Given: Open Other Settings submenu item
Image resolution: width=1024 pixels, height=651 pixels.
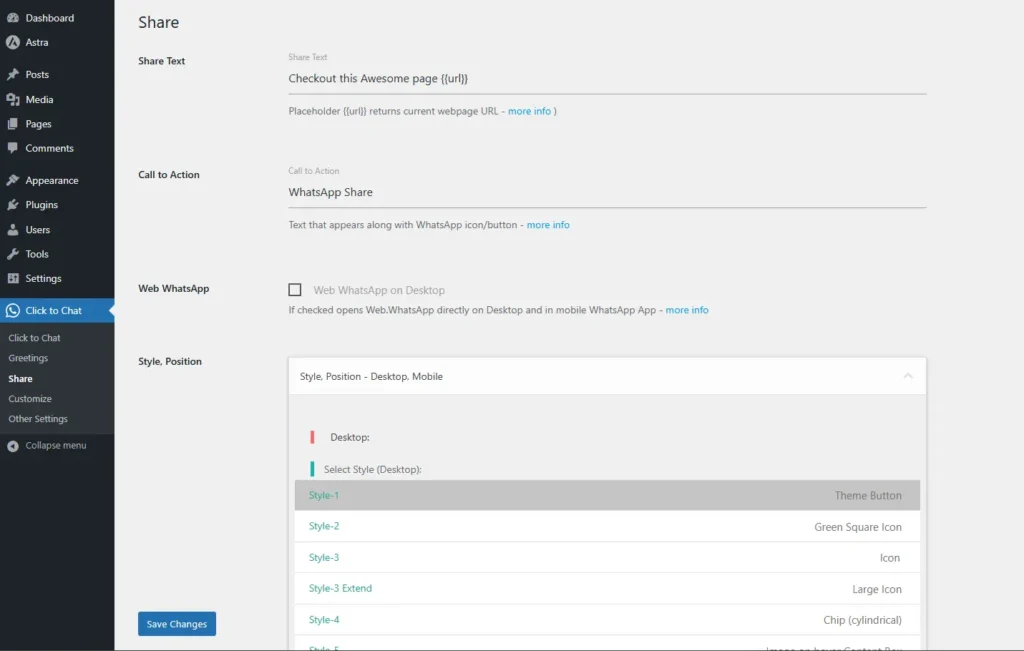Looking at the screenshot, I should click(x=38, y=419).
